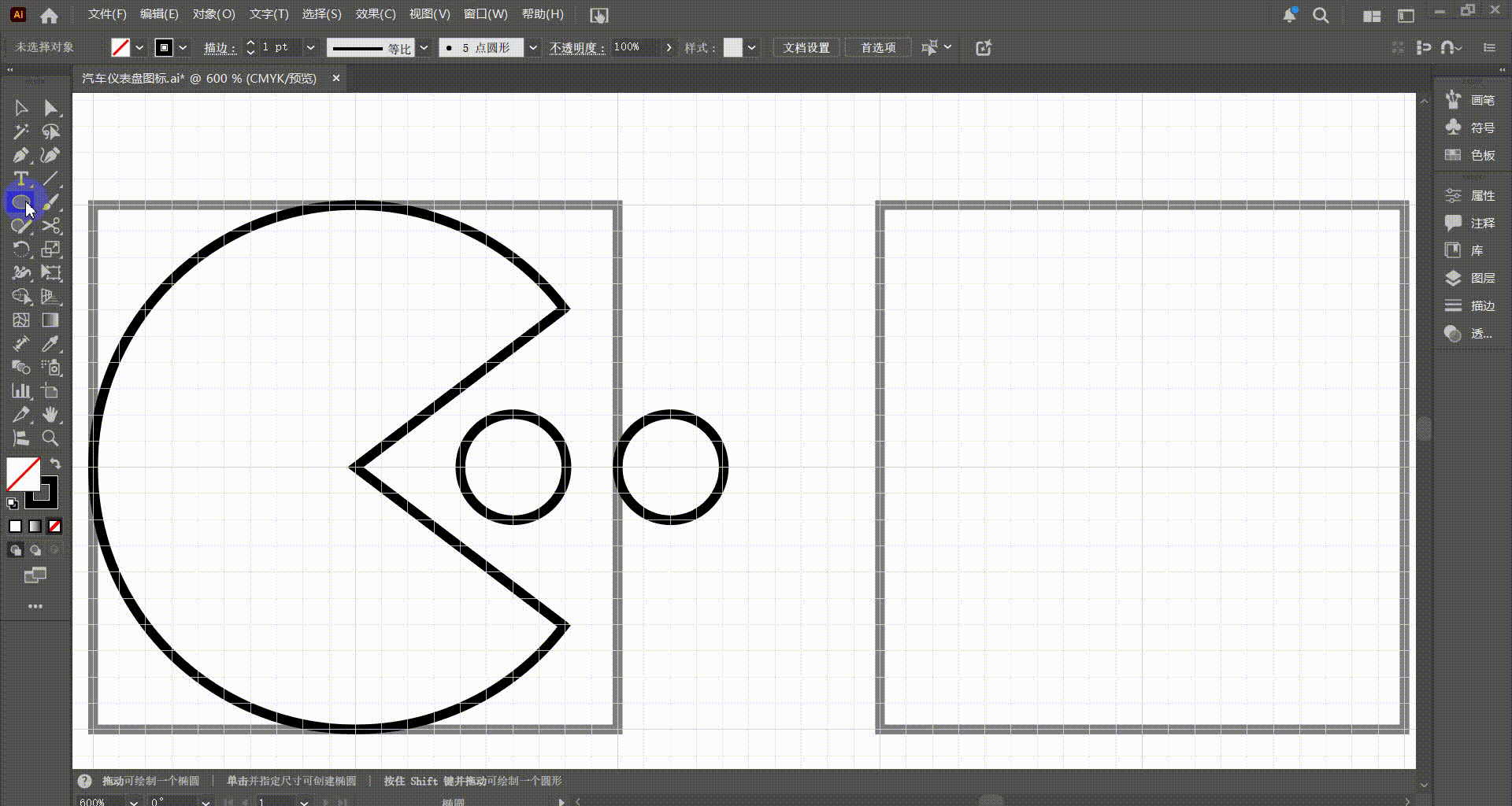Pick the Blend tool
This screenshot has height=806, width=1512.
pos(21,368)
